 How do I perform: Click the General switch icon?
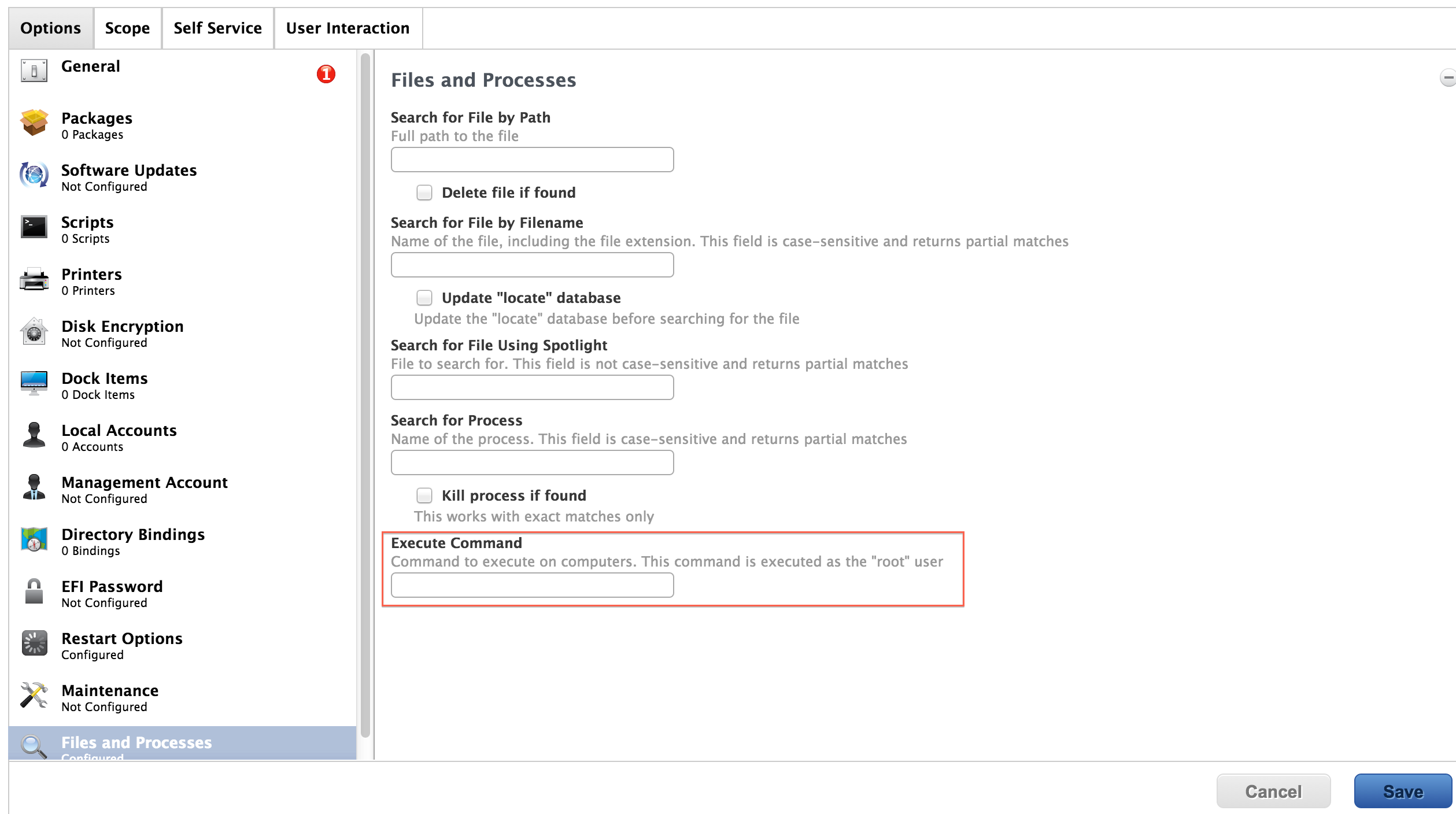[x=34, y=71]
